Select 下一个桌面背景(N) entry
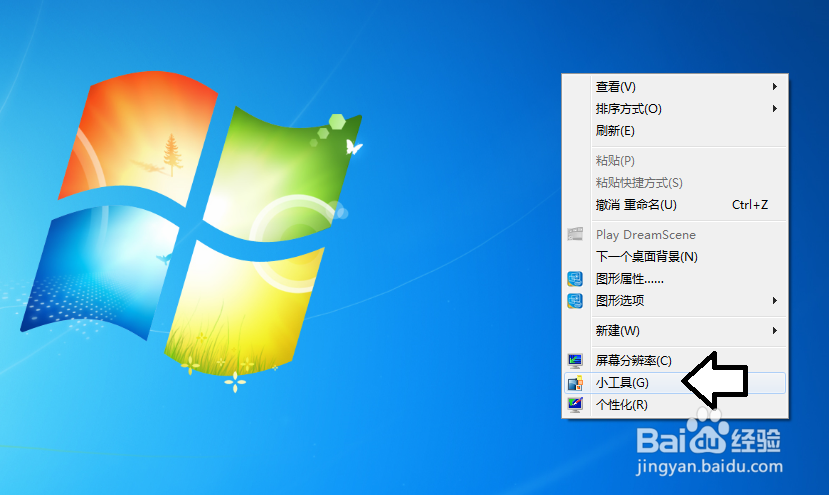Viewport: 829px width, 495px height. point(675,256)
